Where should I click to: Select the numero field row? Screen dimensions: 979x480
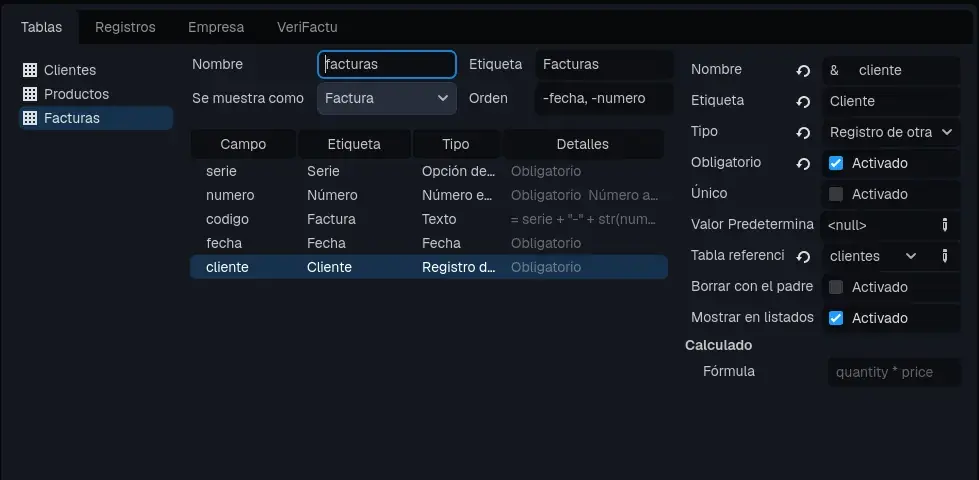(429, 195)
